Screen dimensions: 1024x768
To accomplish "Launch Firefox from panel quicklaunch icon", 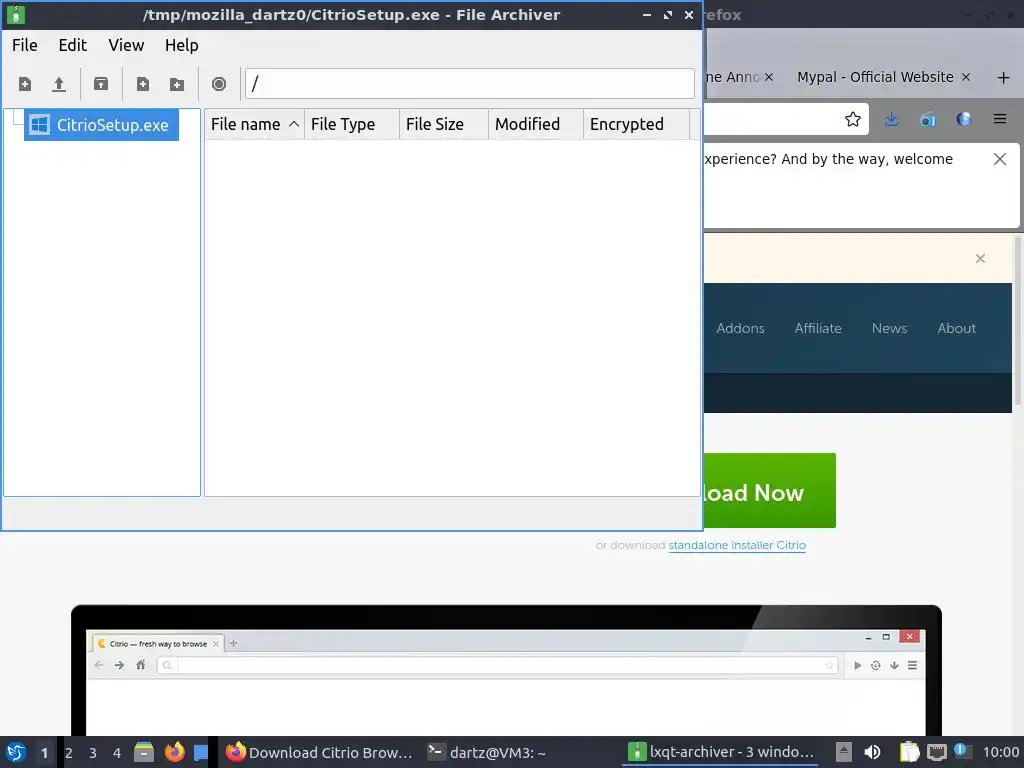I will click(x=174, y=752).
